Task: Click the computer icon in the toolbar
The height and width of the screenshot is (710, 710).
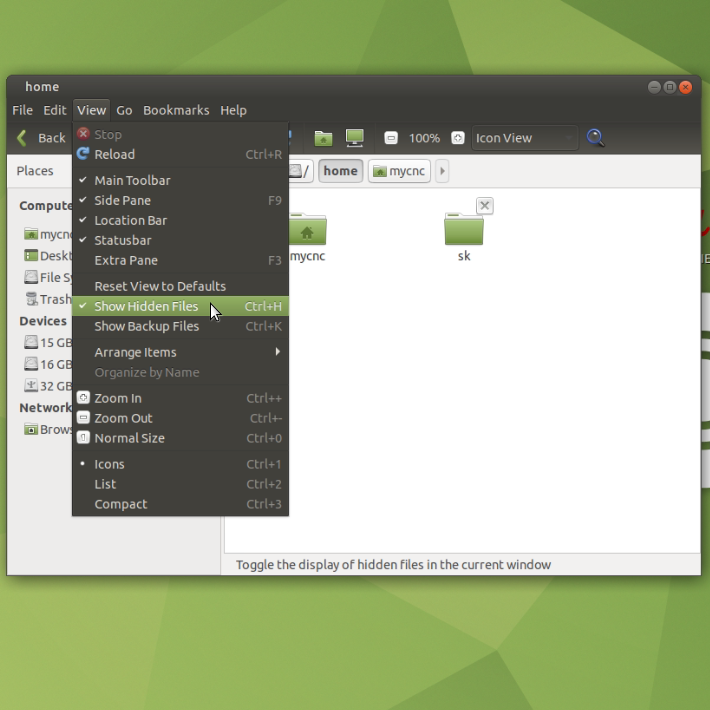Action: [x=354, y=138]
